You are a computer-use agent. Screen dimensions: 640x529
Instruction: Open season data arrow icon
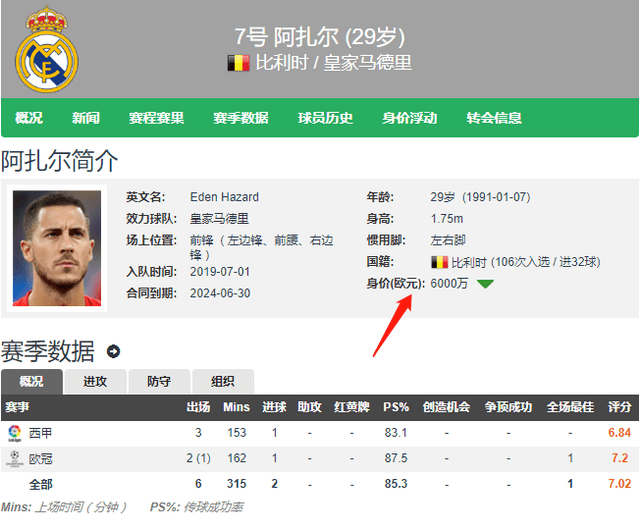tap(113, 351)
